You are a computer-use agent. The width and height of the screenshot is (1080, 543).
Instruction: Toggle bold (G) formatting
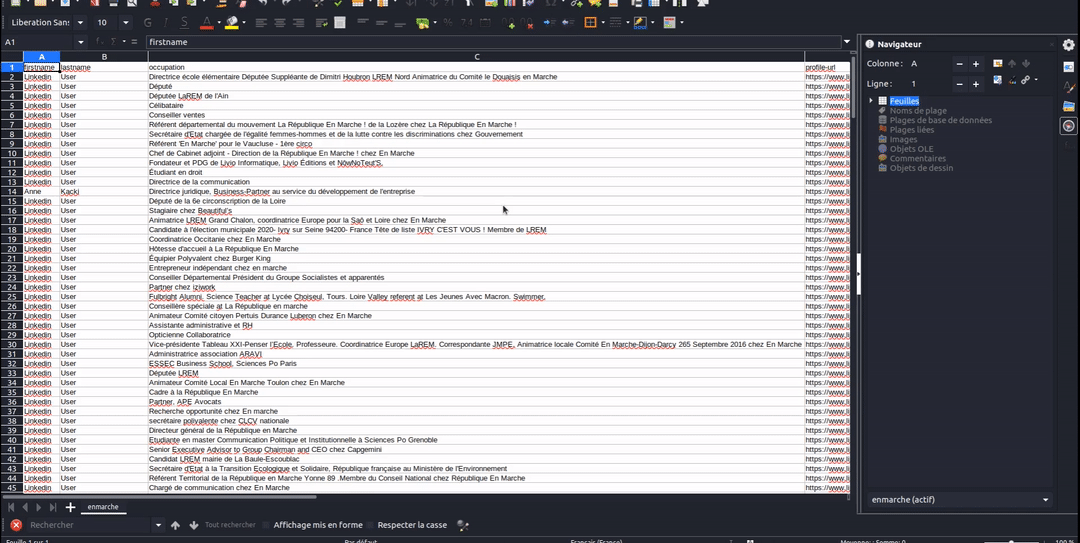click(x=147, y=23)
